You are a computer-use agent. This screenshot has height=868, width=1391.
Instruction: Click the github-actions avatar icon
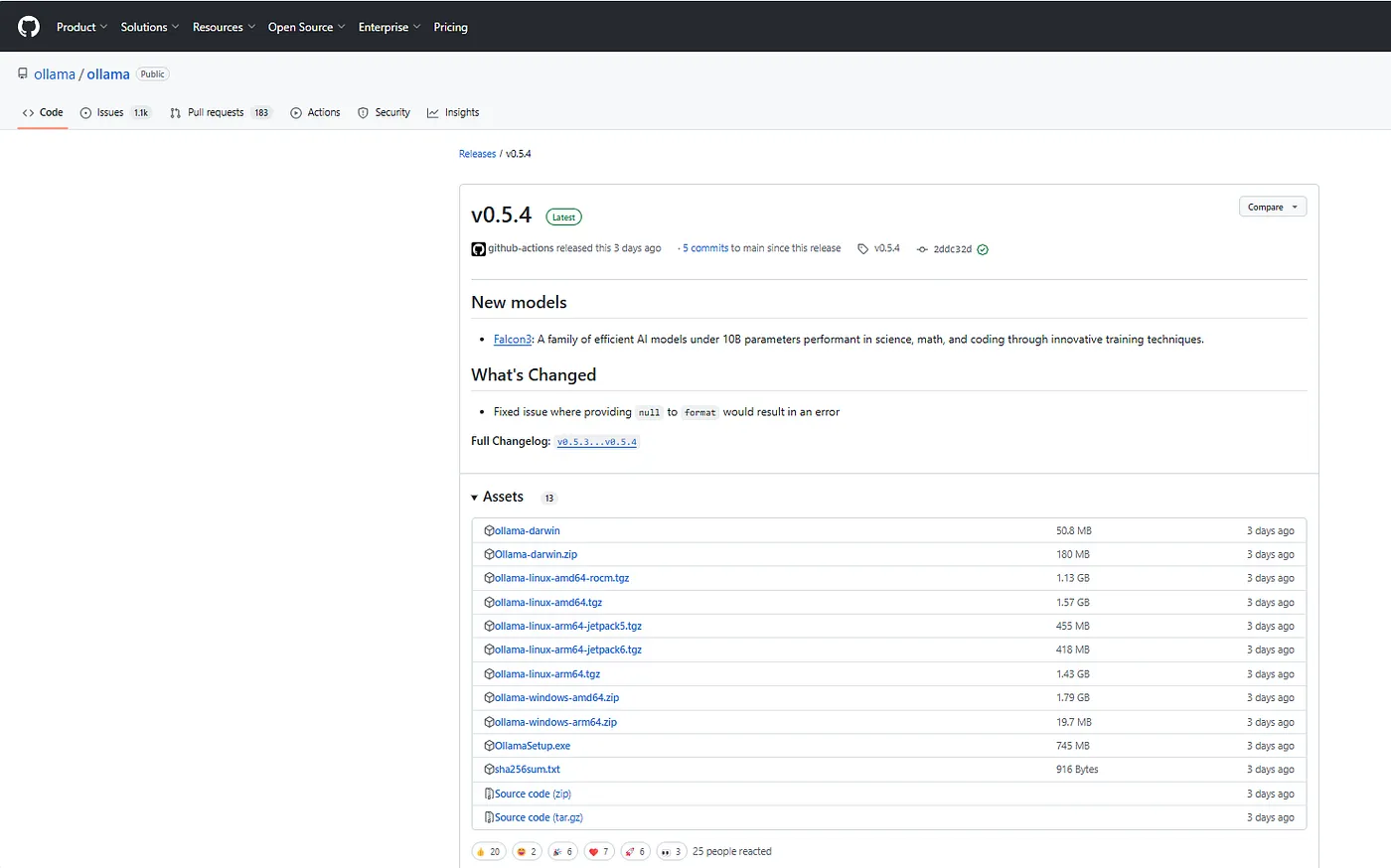click(x=478, y=248)
